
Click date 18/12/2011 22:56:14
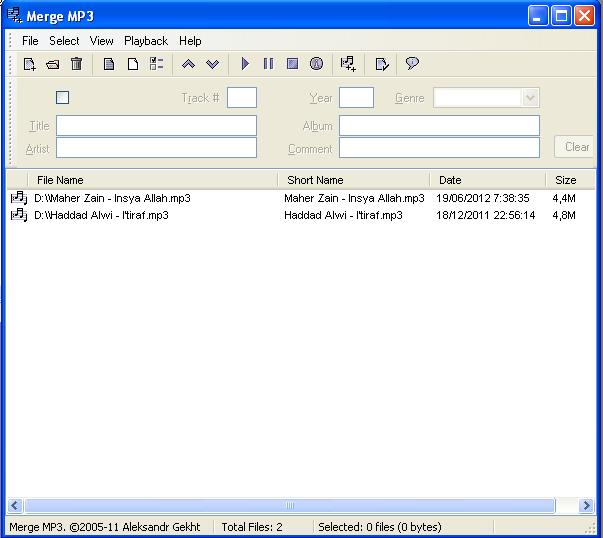click(x=485, y=215)
